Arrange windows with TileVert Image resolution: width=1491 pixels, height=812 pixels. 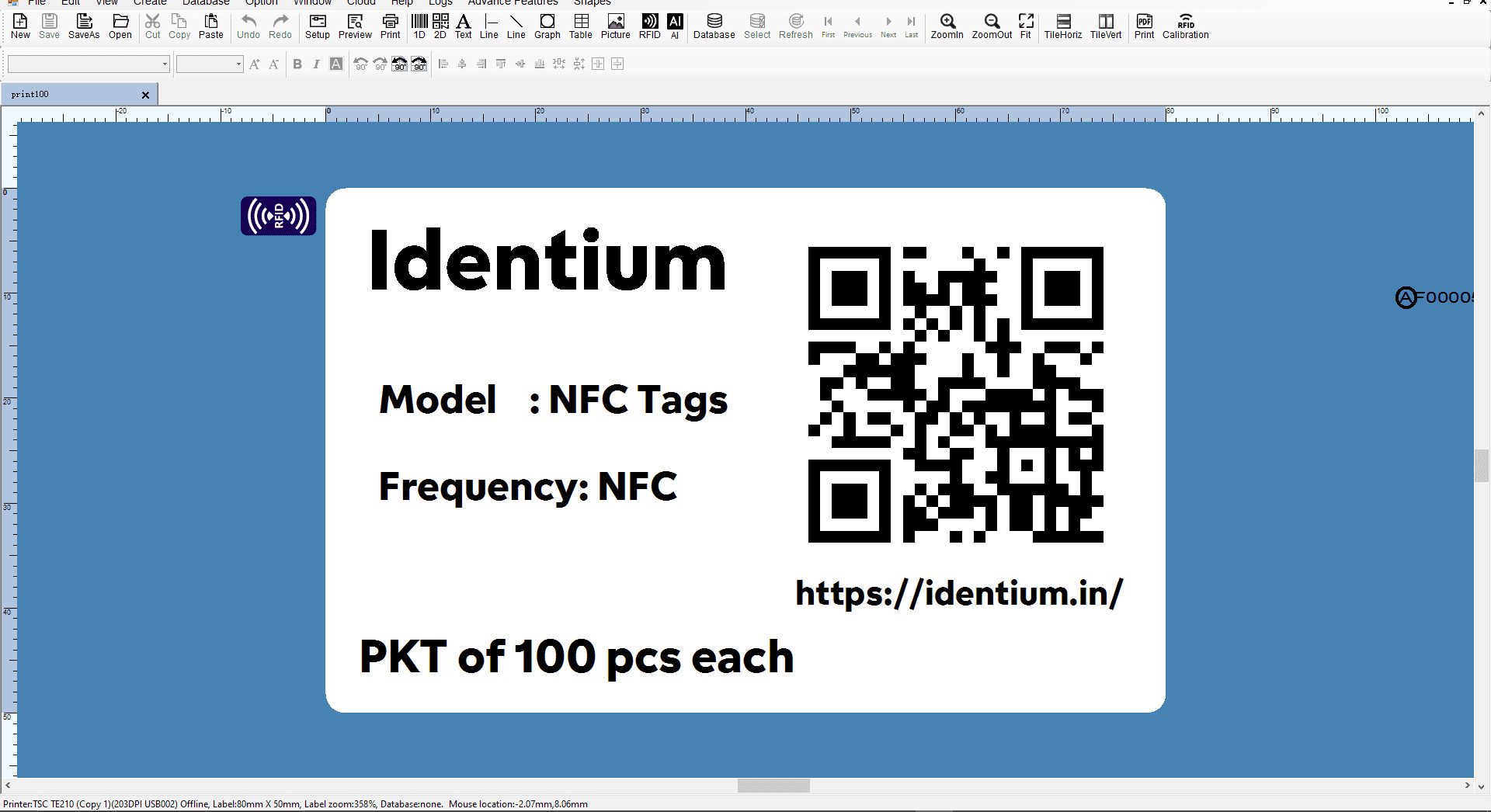[x=1106, y=26]
